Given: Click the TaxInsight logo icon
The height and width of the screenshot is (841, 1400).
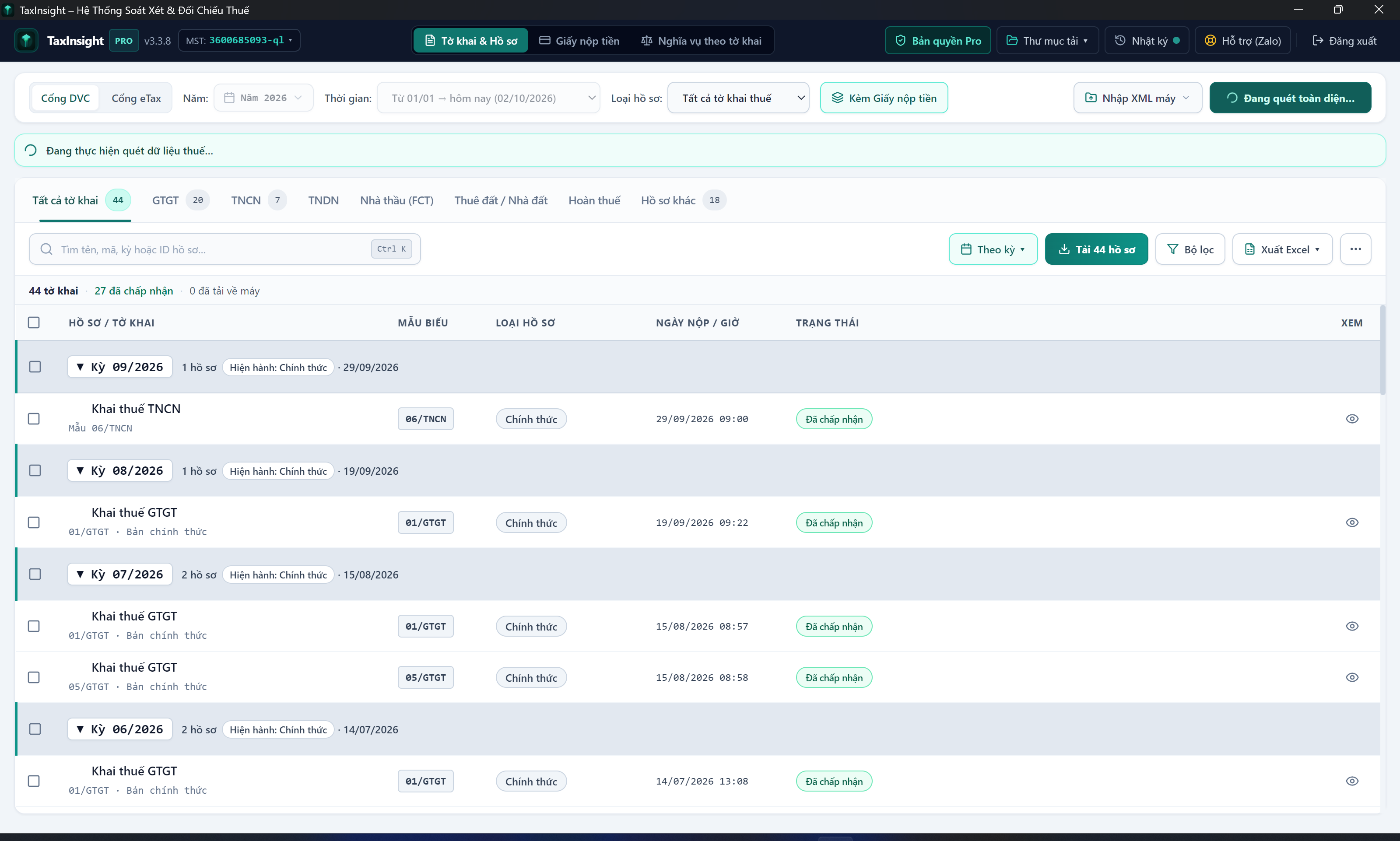Looking at the screenshot, I should click(x=26, y=41).
